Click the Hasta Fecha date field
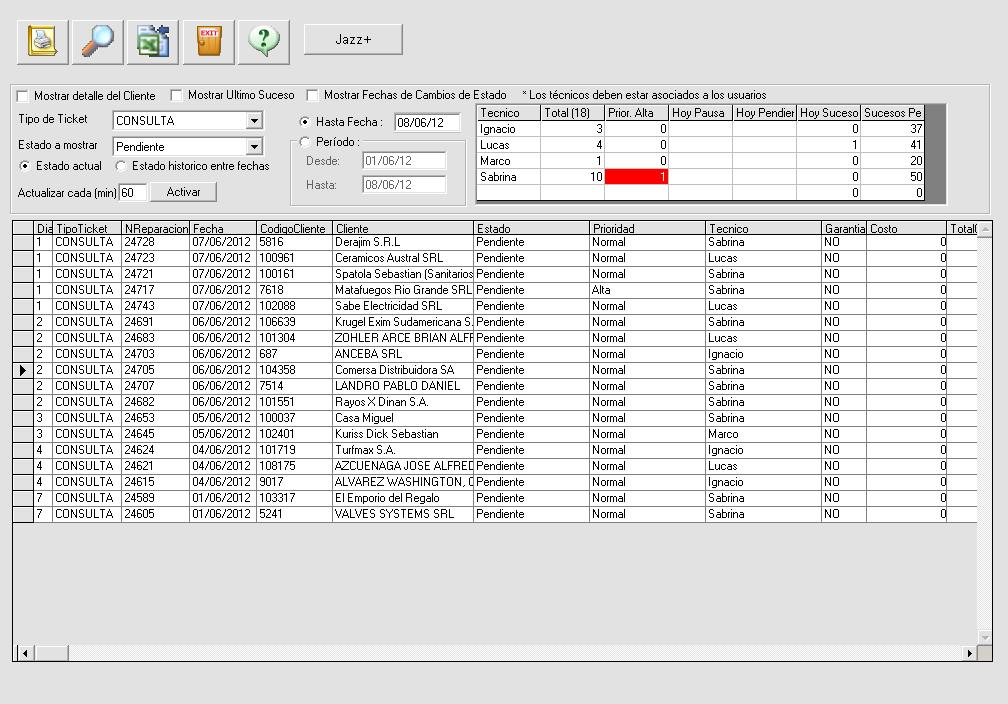Viewport: 1008px width, 704px height. pyautogui.click(x=427, y=123)
